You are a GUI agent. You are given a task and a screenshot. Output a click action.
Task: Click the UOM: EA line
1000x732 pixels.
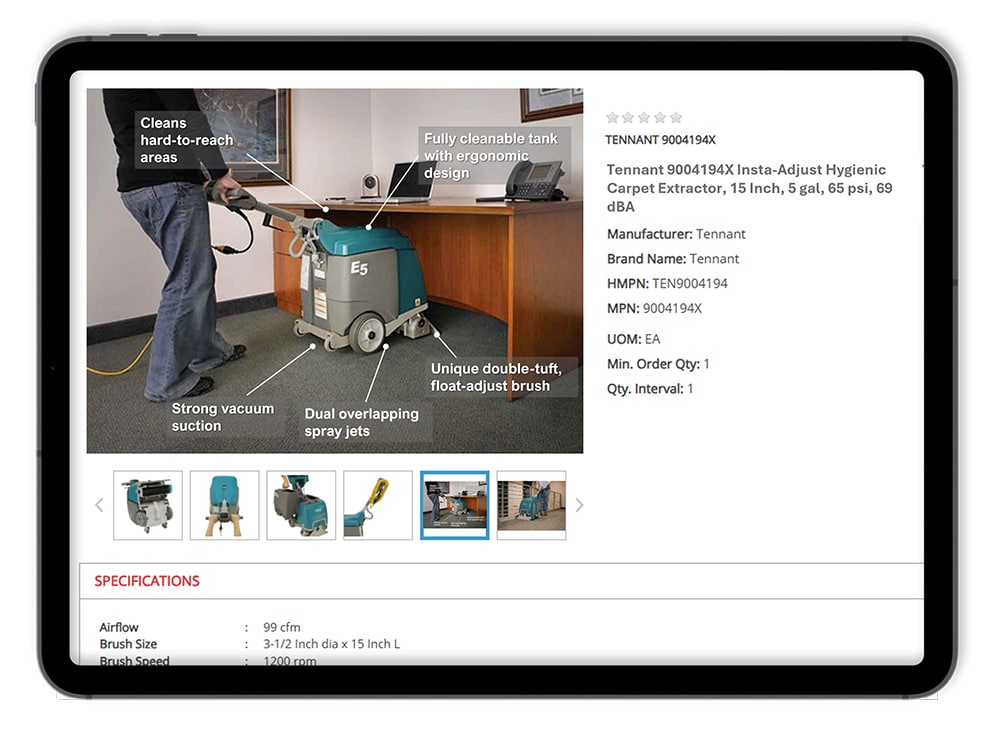coord(633,339)
